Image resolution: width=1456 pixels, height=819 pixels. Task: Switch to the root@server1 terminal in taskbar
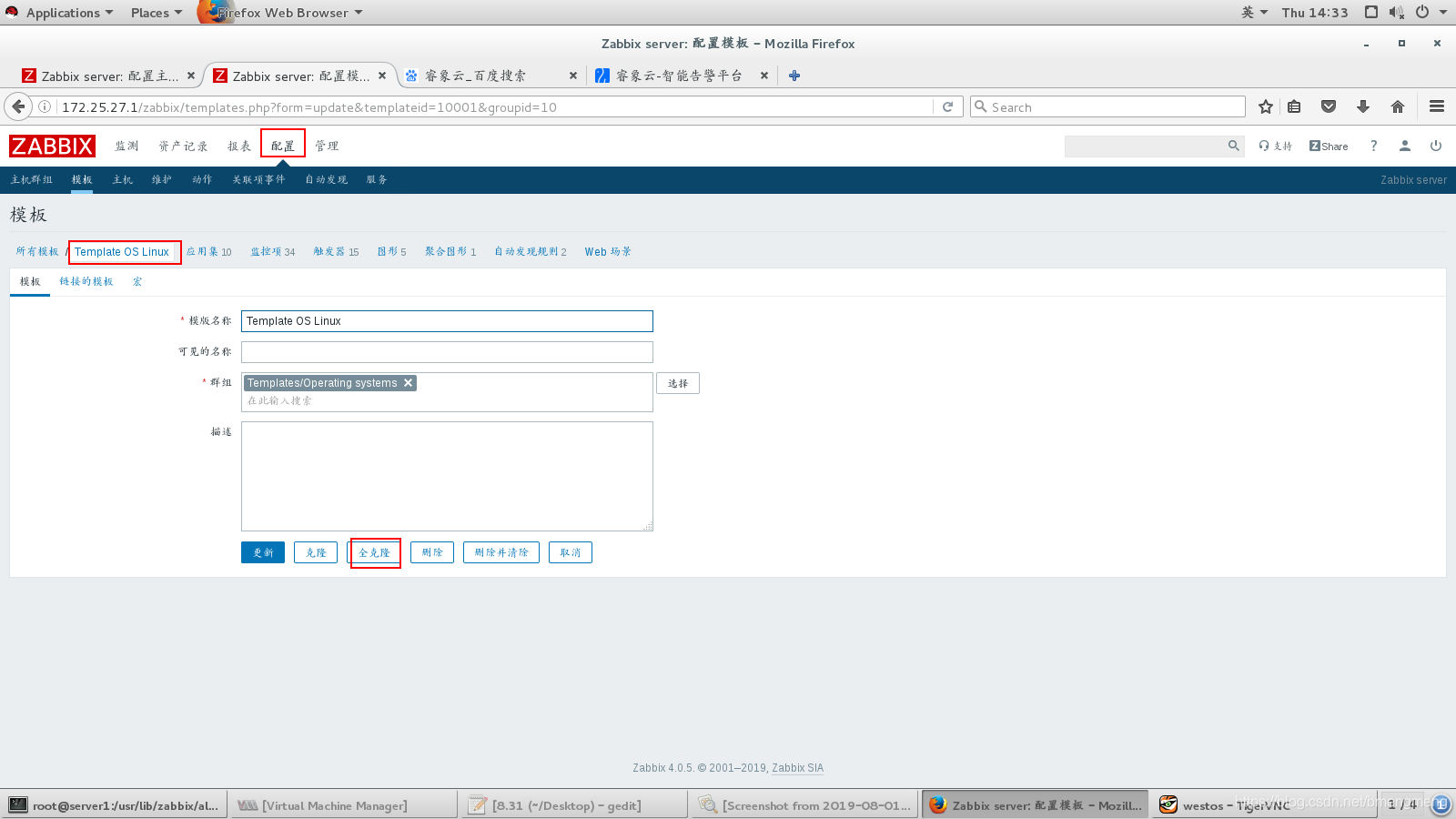point(114,805)
